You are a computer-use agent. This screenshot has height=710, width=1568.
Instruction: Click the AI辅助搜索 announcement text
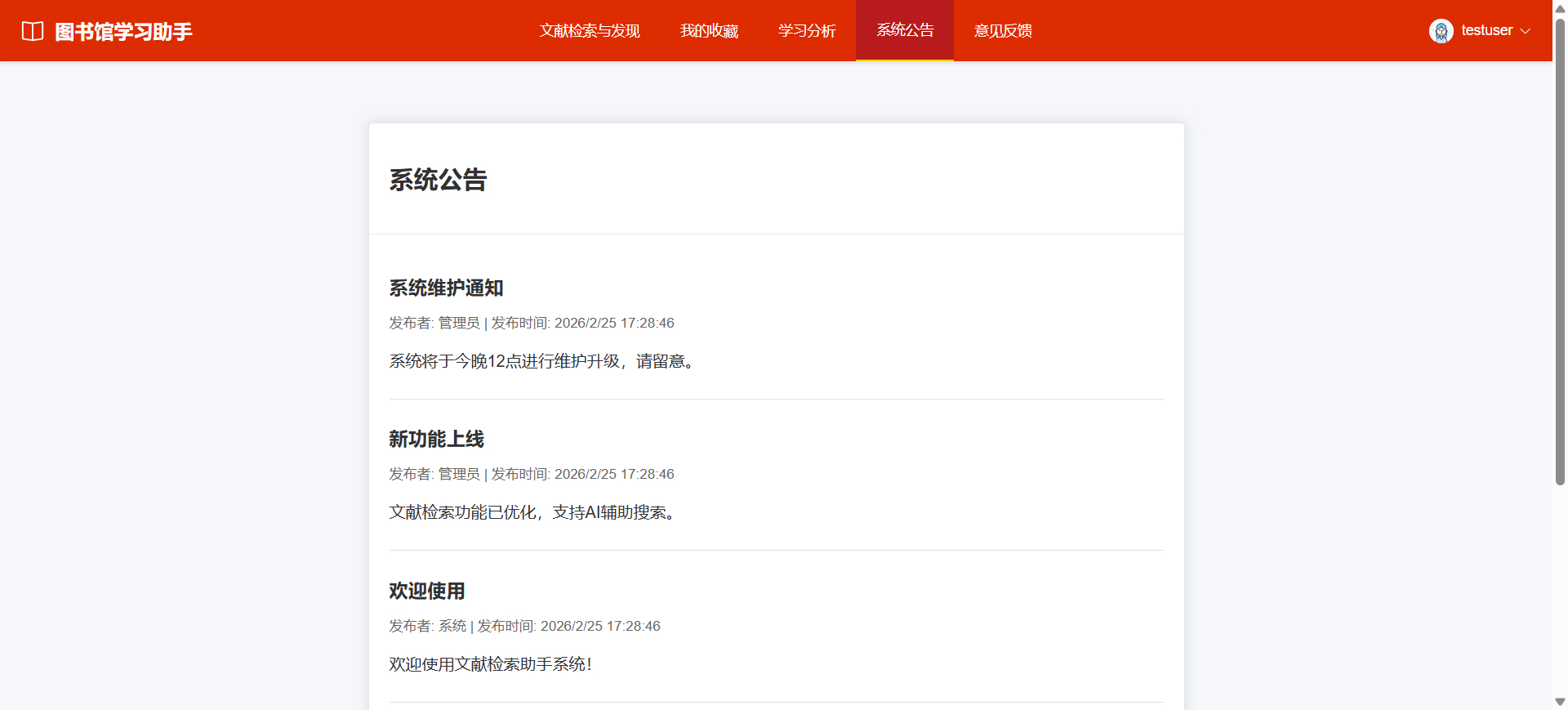534,512
